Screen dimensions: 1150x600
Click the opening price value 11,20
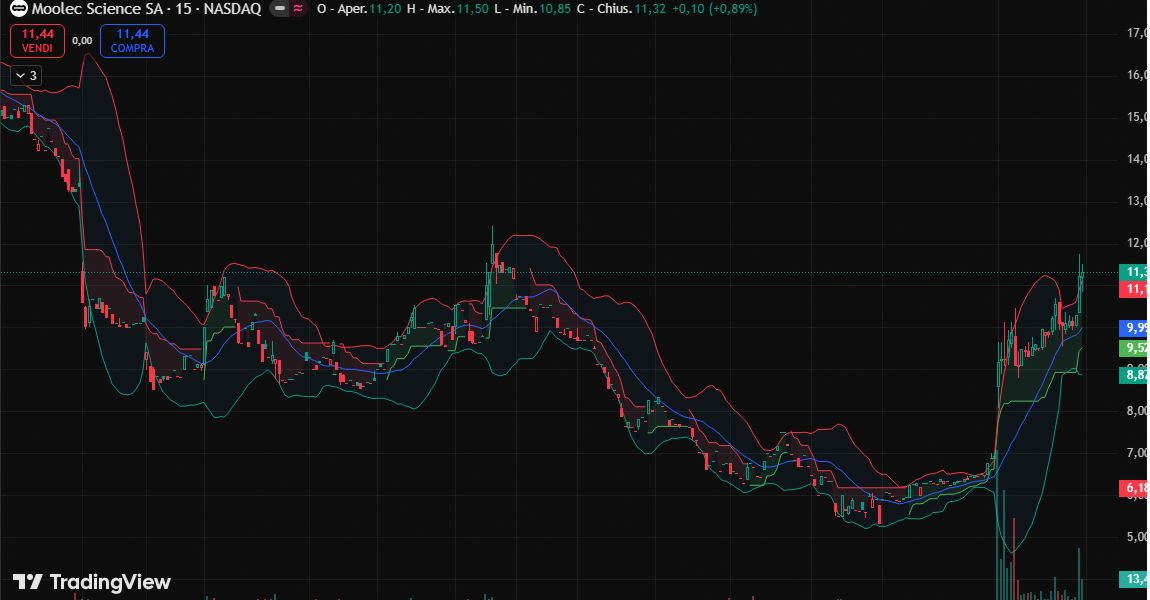click(385, 10)
